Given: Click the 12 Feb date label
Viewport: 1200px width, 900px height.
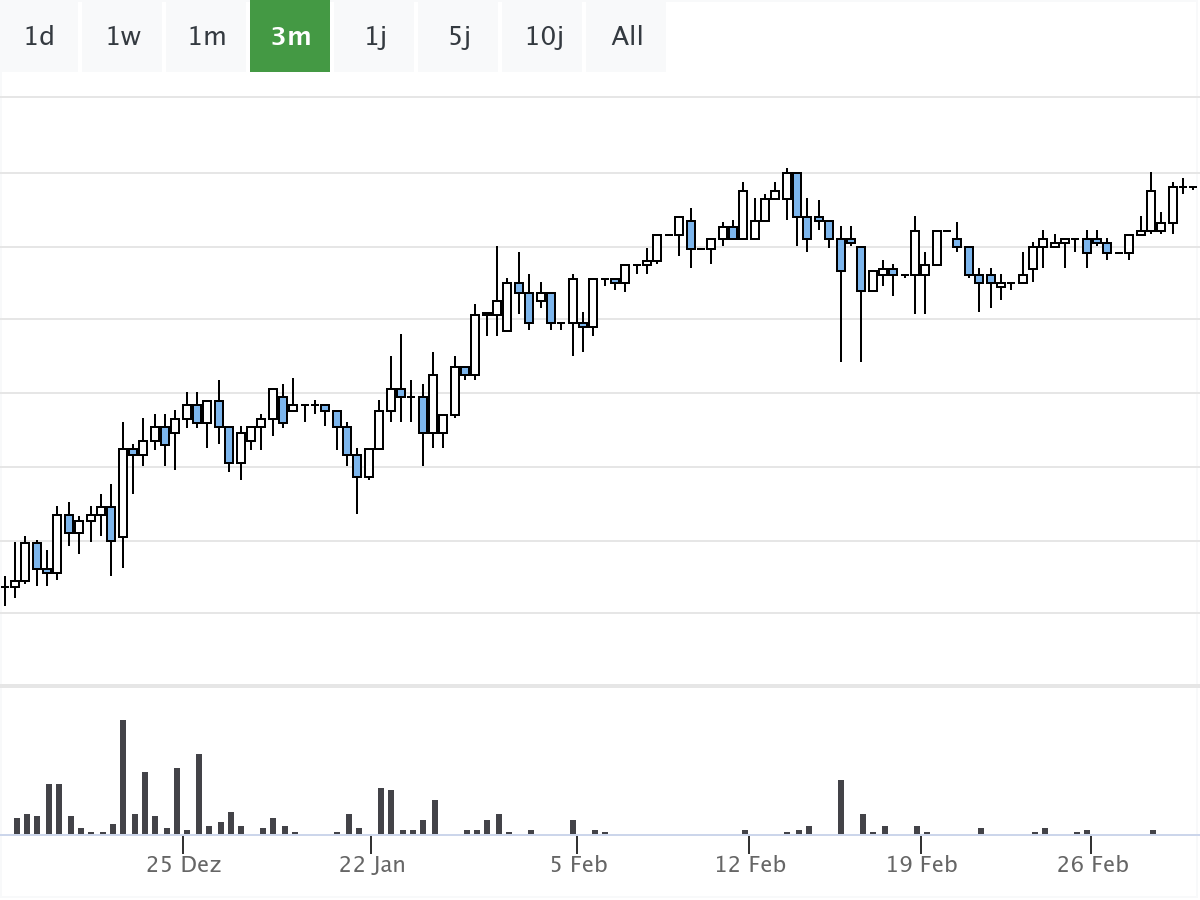Looking at the screenshot, I should click(x=750, y=864).
